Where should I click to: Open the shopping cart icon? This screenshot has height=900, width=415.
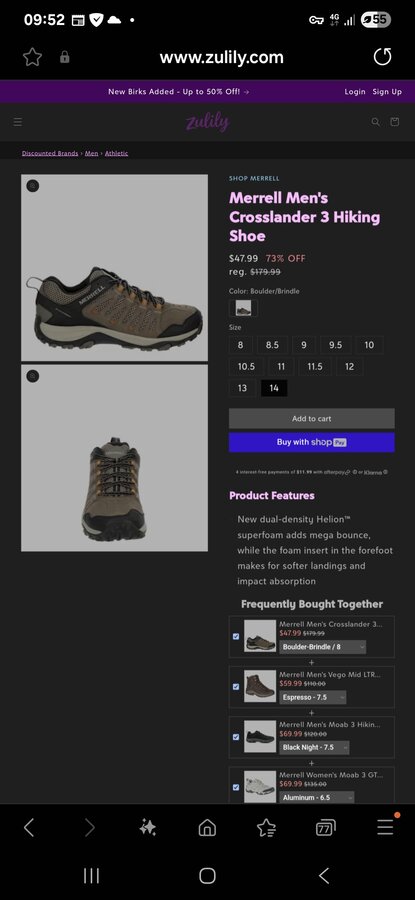tap(394, 122)
